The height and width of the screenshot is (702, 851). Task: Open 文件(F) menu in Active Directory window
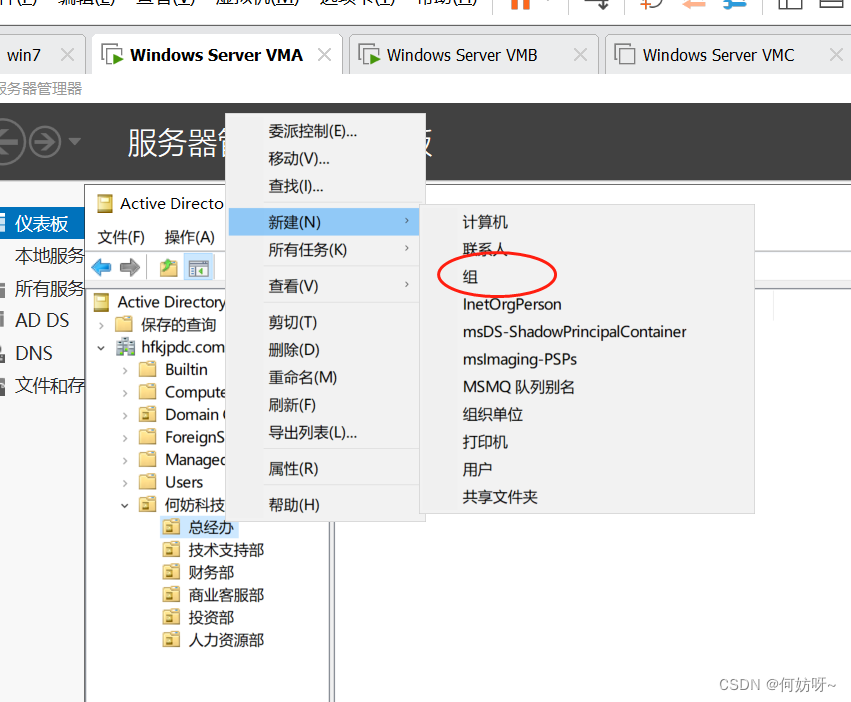(121, 237)
